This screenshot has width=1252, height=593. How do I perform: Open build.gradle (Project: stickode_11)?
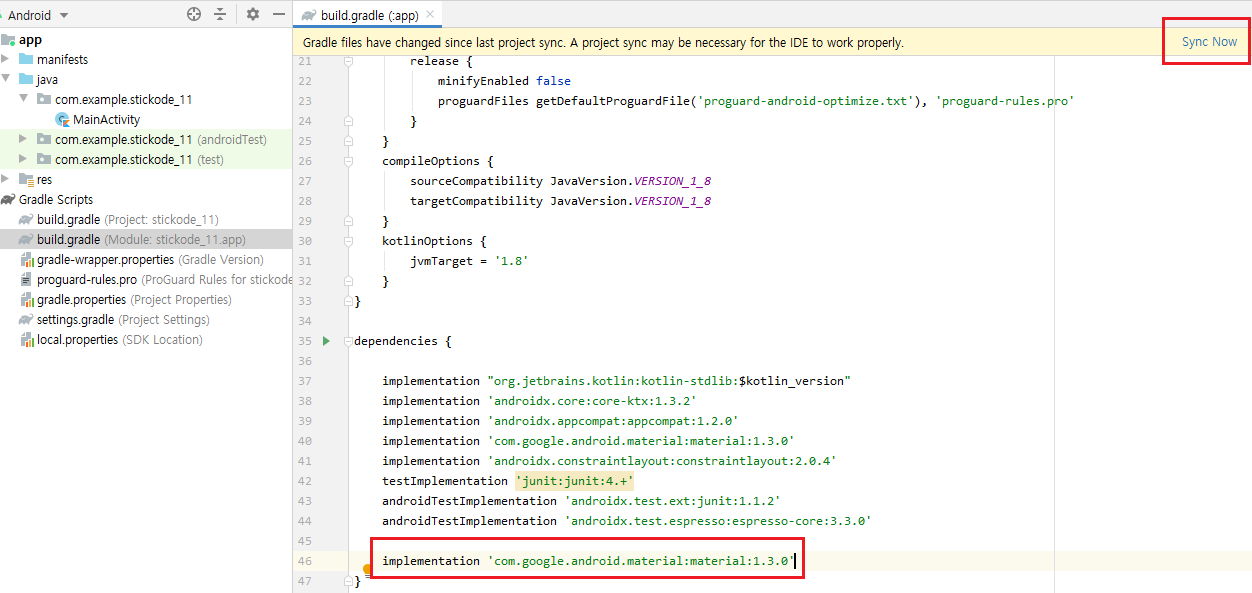tap(128, 220)
